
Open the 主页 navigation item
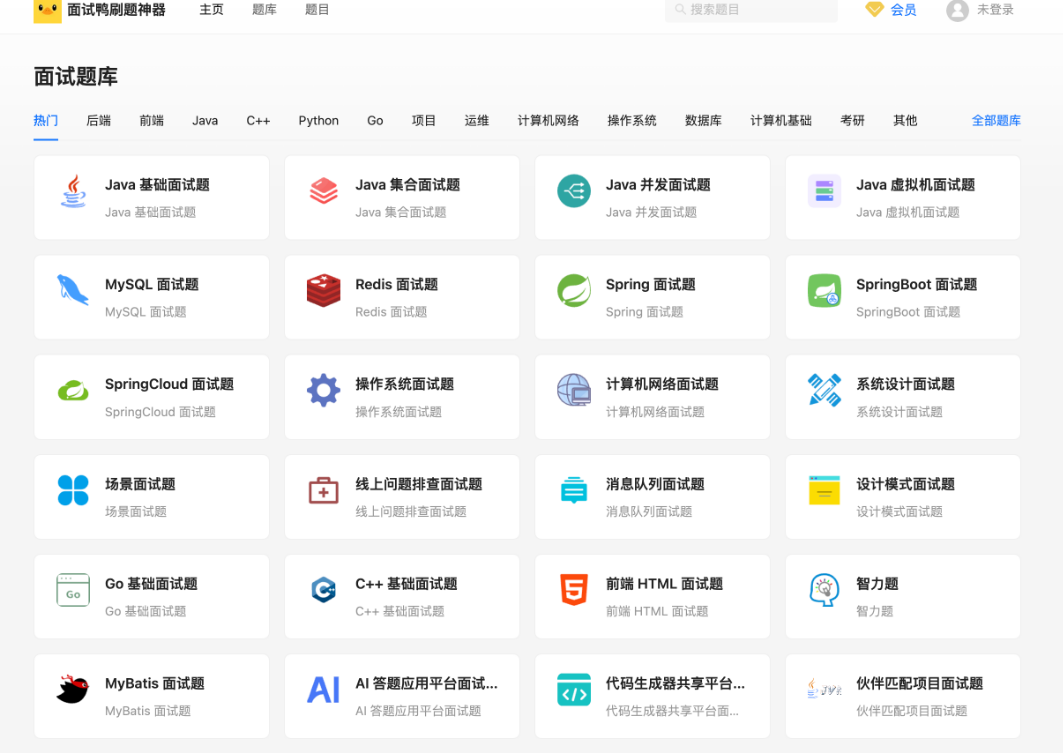[x=212, y=9]
